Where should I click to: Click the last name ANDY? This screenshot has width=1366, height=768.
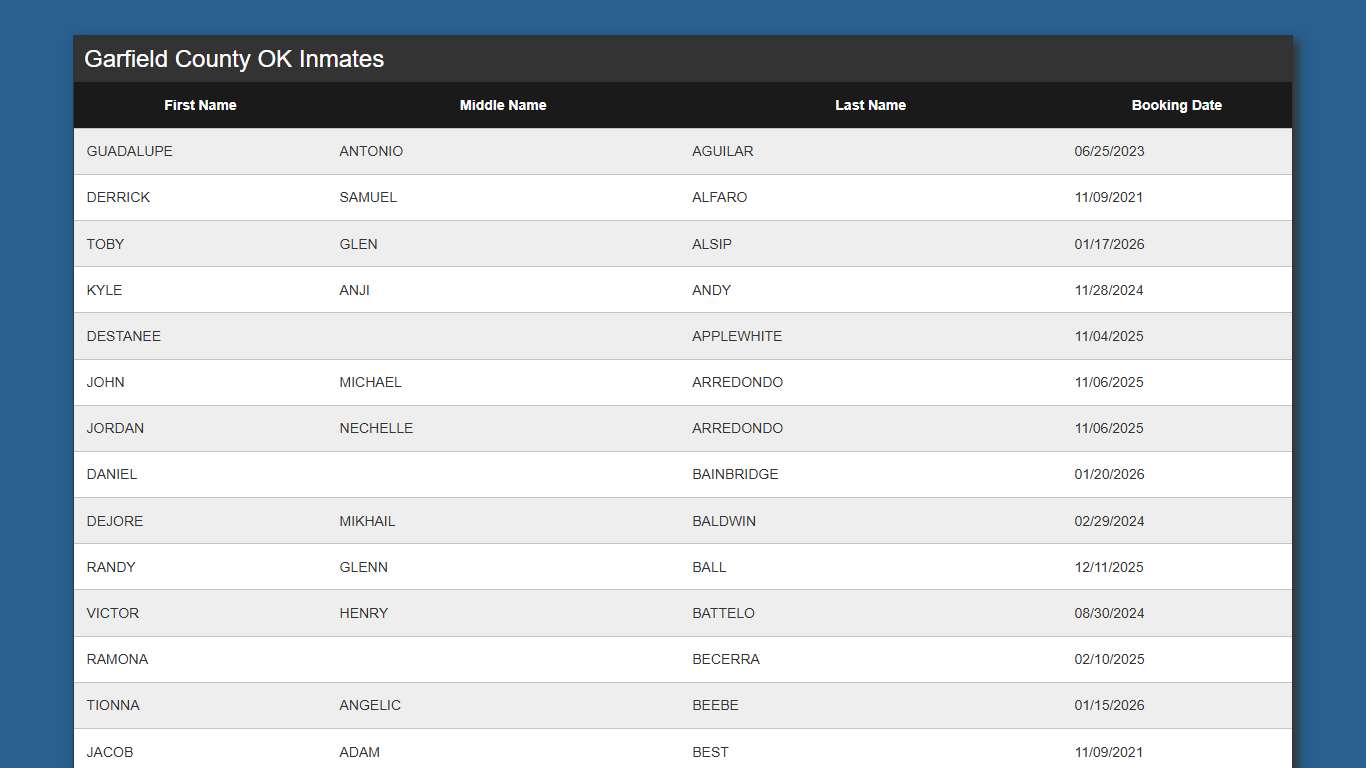pos(710,290)
